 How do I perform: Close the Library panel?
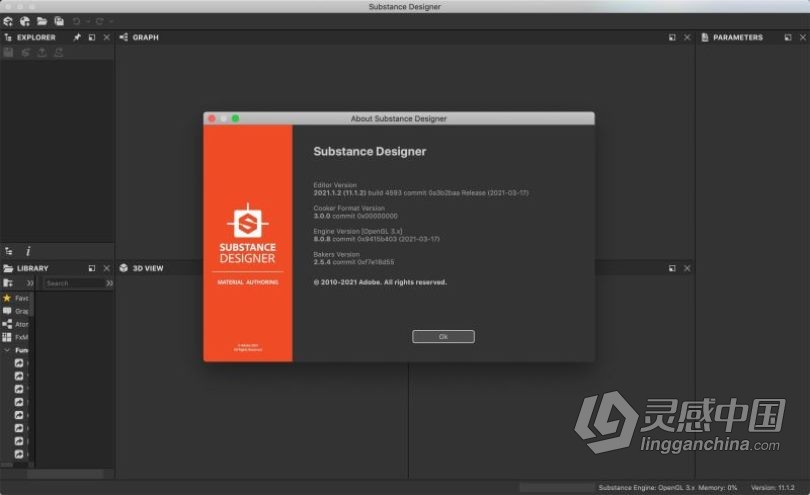[x=106, y=268]
